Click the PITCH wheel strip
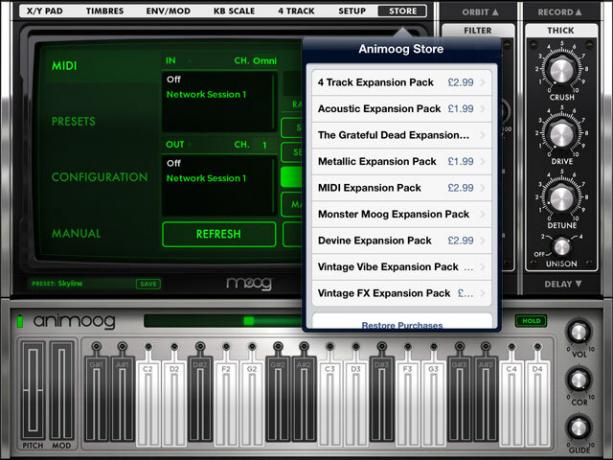Screen dimensions: 613x460 pyautogui.click(x=33, y=390)
